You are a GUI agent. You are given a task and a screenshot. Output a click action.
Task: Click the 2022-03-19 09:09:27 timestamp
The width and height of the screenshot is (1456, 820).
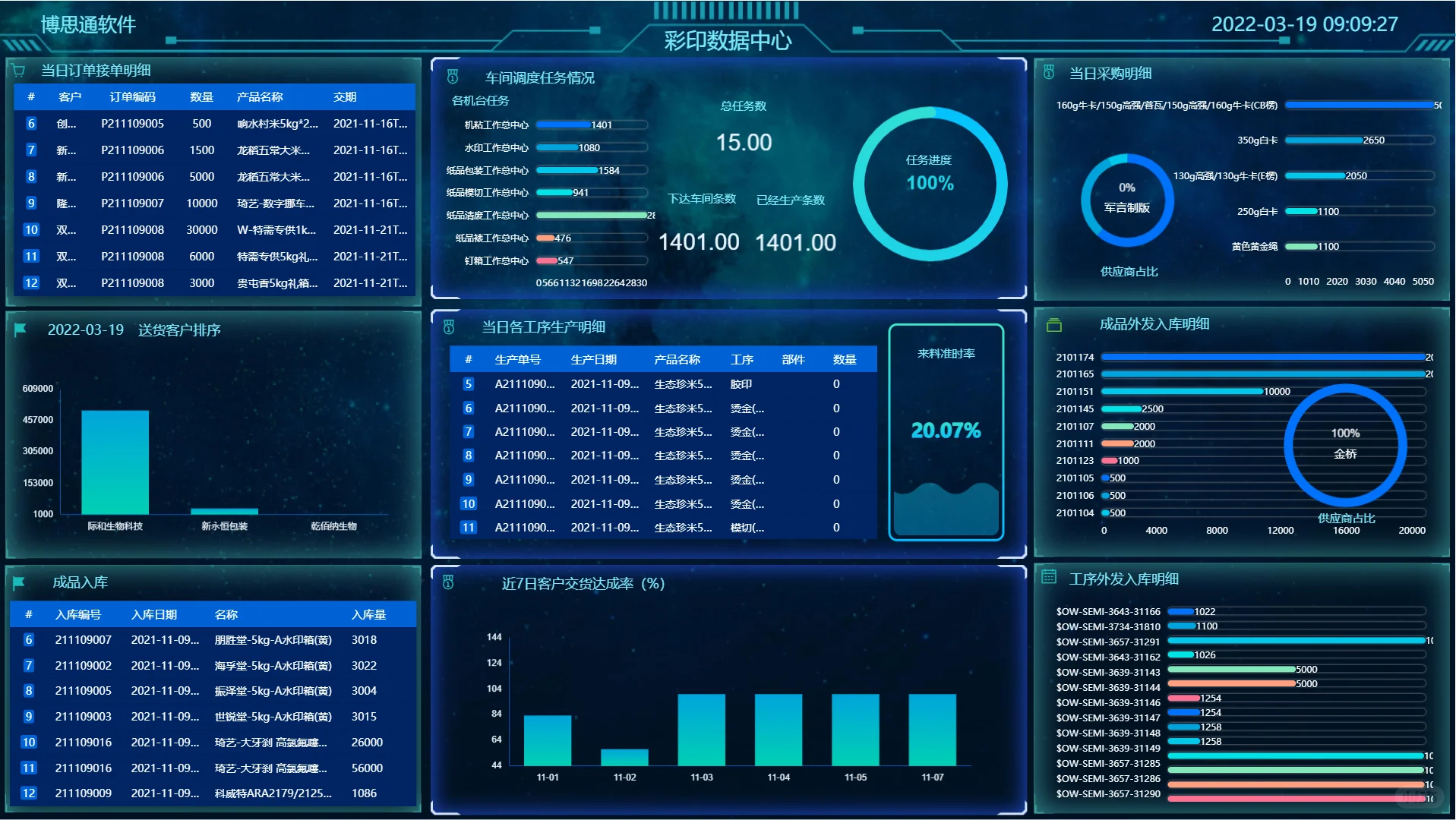pyautogui.click(x=1304, y=24)
